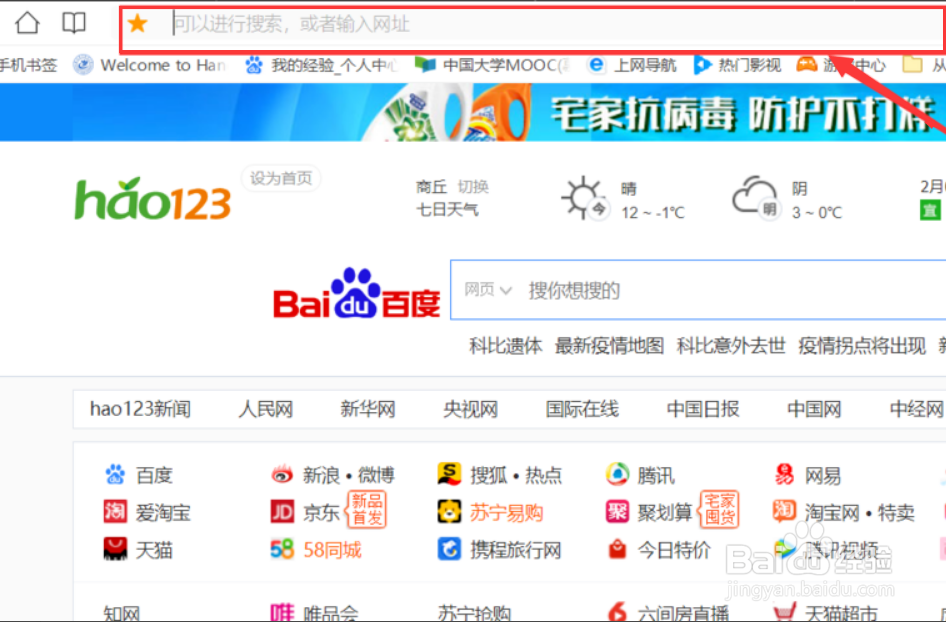Select the 中国日报 tab
Viewport: 946px width, 622px height.
[702, 409]
